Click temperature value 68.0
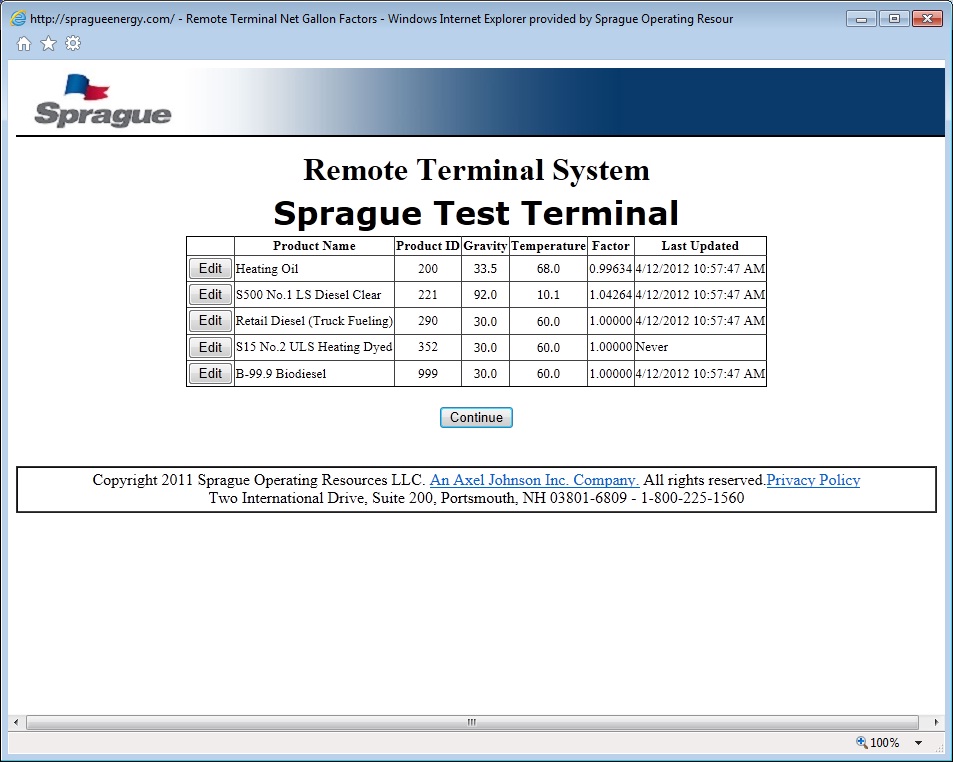The height and width of the screenshot is (762, 953). 548,269
